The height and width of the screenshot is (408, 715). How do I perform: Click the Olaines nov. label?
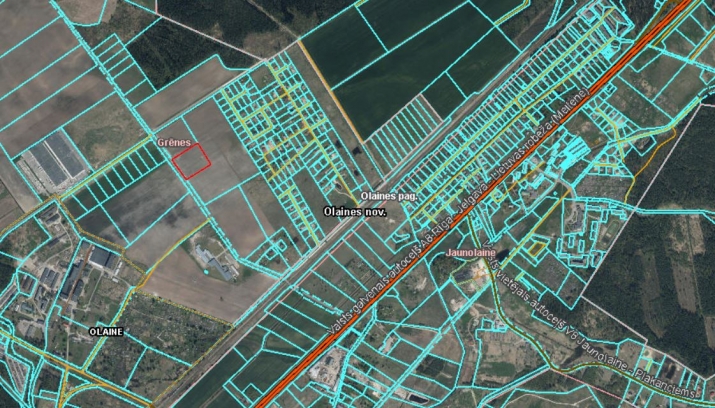coord(355,212)
